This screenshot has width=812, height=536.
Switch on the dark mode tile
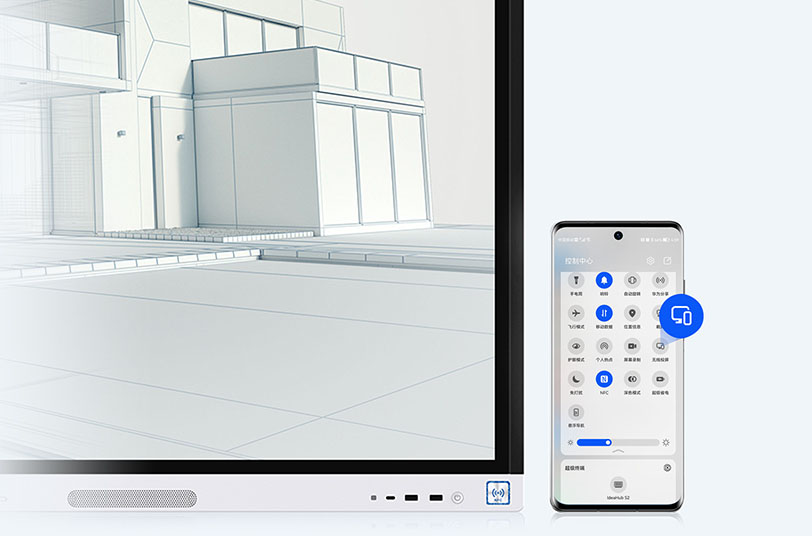coord(632,379)
